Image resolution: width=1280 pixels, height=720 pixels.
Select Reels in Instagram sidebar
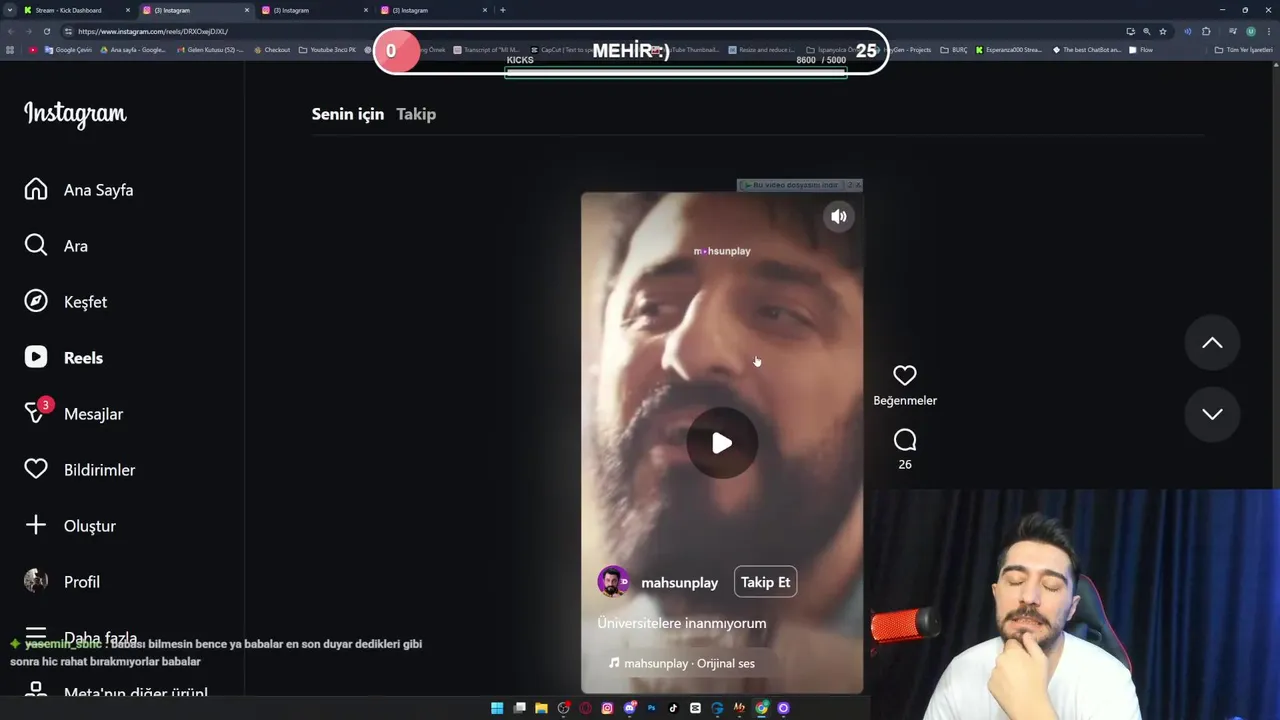pyautogui.click(x=64, y=358)
